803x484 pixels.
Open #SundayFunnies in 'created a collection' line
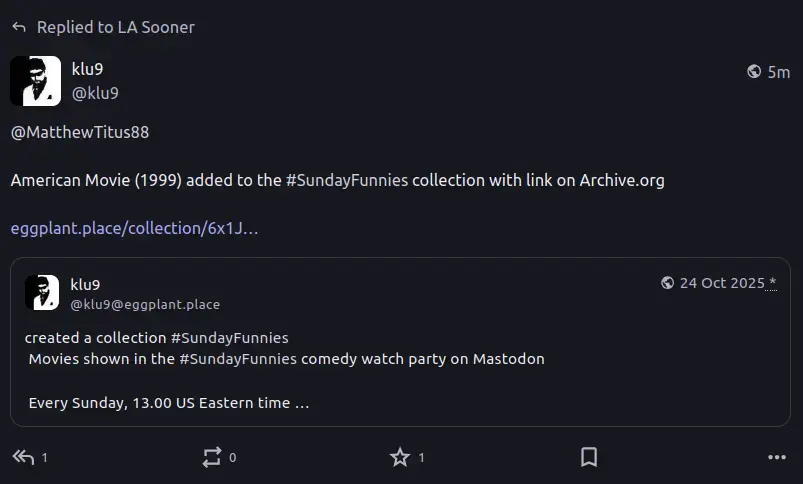coord(230,338)
